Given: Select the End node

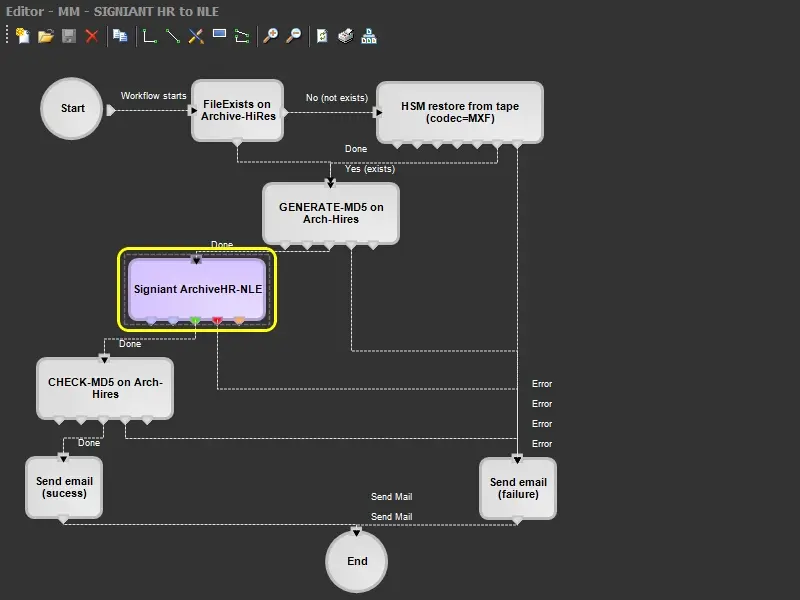Looking at the screenshot, I should (357, 561).
